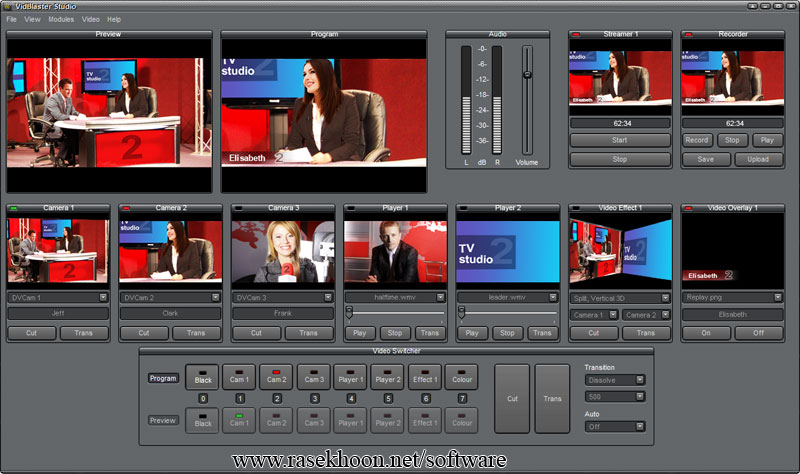Select Colour on the Program bus
Viewport: 800px width, 474px height.
[462, 377]
